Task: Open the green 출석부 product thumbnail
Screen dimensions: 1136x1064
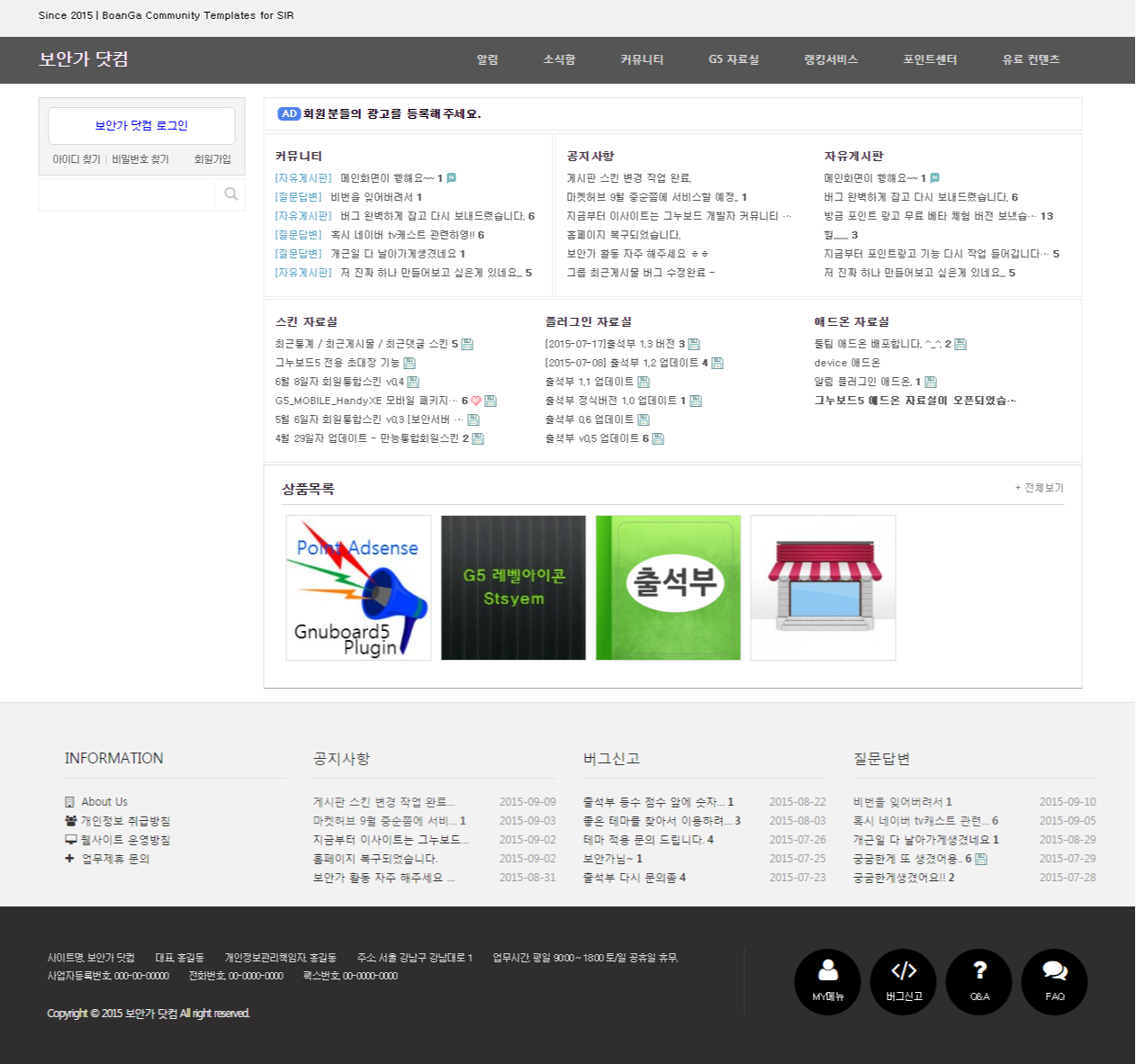Action: tap(668, 588)
